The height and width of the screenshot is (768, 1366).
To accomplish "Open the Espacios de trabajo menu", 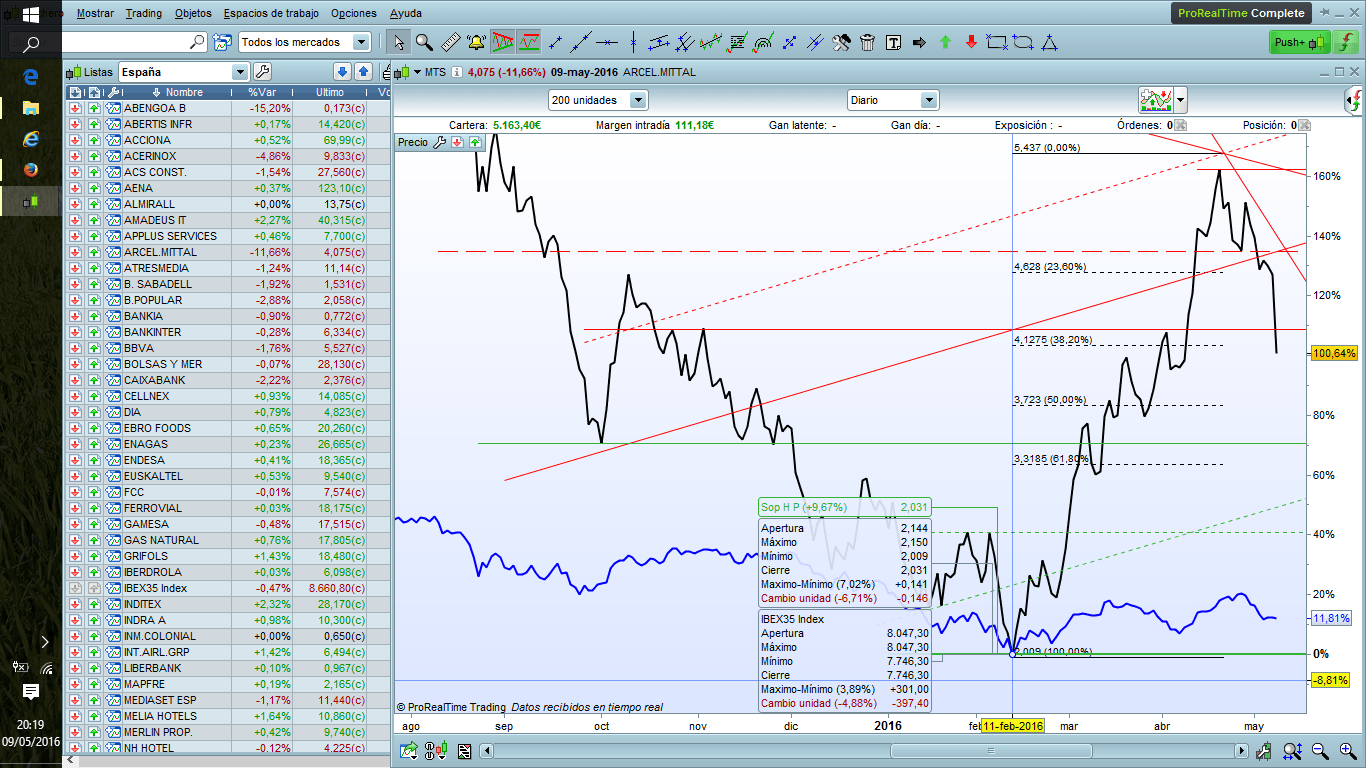I will click(271, 14).
